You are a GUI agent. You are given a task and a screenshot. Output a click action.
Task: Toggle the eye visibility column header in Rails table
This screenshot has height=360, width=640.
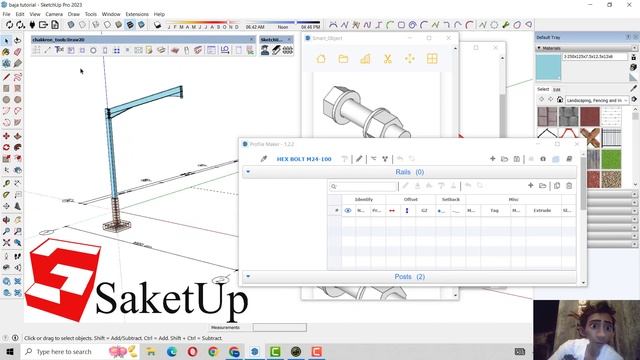tap(348, 211)
